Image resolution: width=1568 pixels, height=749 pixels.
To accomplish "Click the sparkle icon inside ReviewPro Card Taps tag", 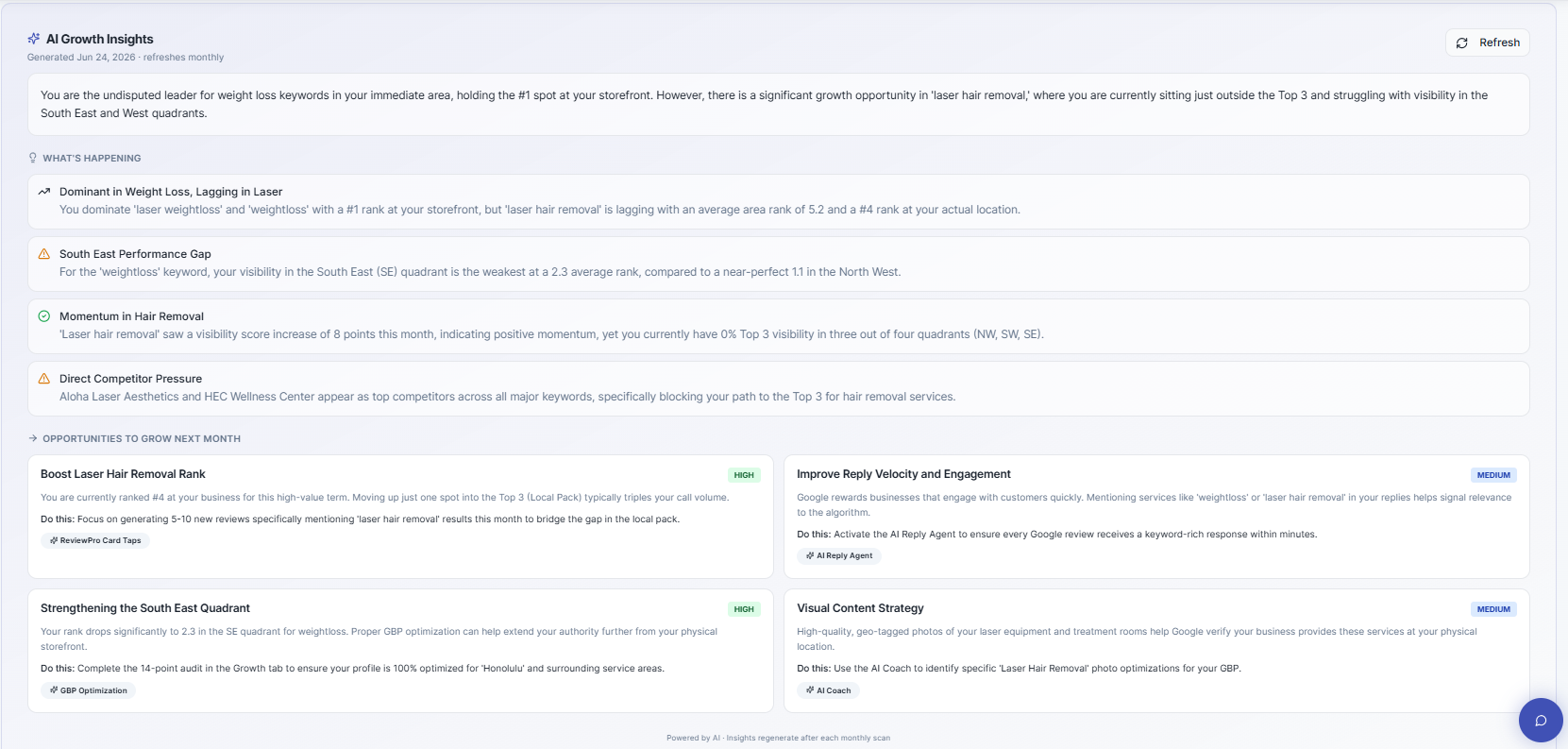I will (54, 540).
